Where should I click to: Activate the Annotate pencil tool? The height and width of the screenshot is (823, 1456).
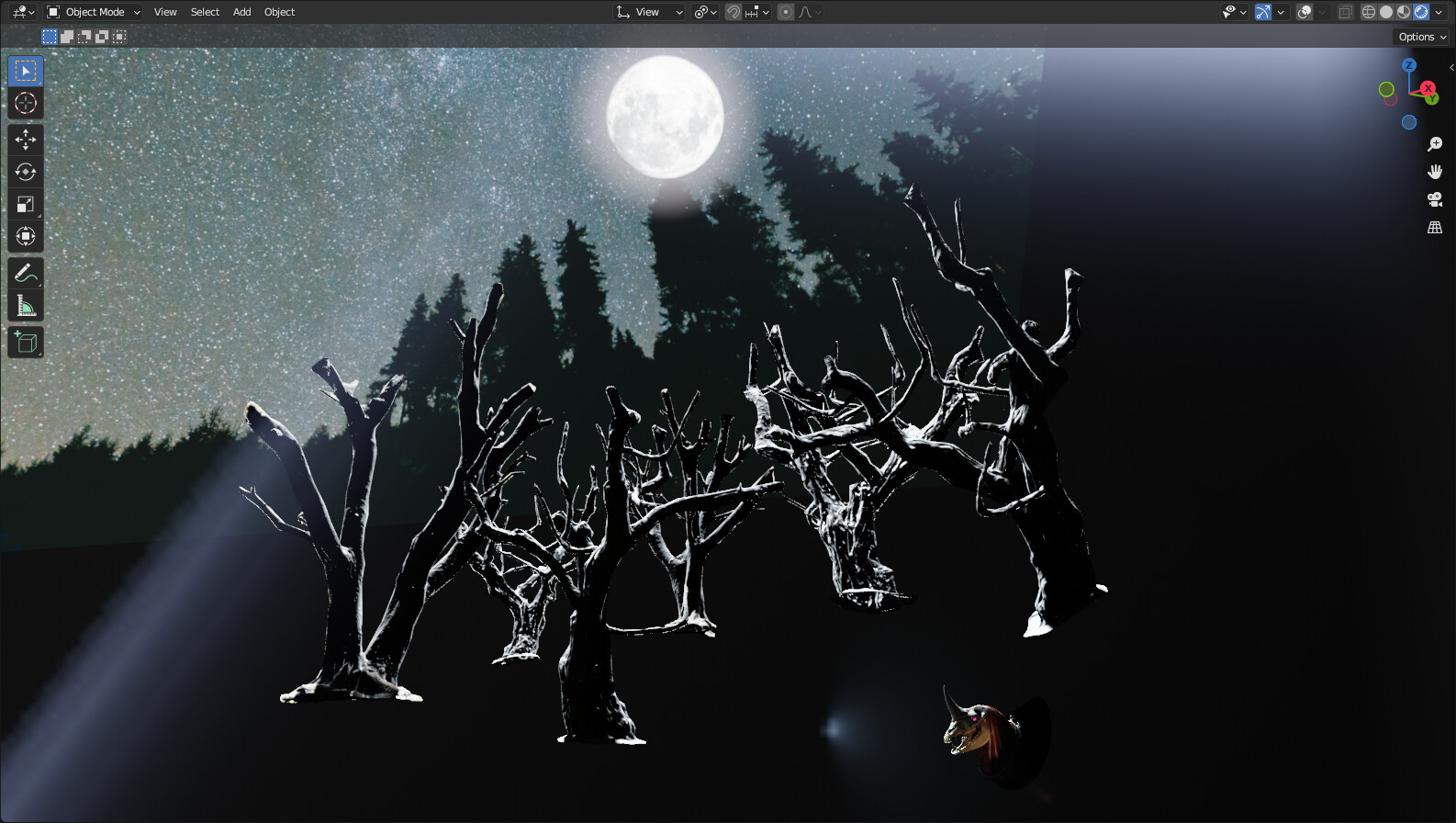[26, 274]
